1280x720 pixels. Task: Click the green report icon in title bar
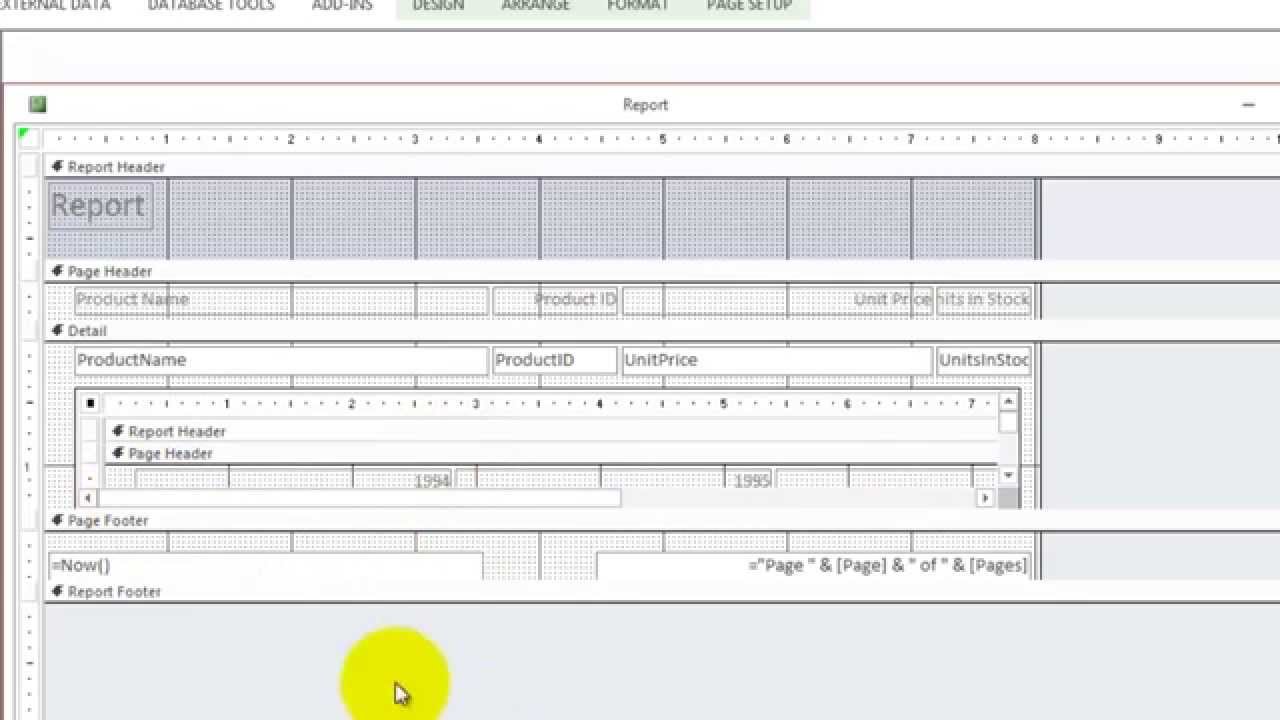pyautogui.click(x=38, y=104)
